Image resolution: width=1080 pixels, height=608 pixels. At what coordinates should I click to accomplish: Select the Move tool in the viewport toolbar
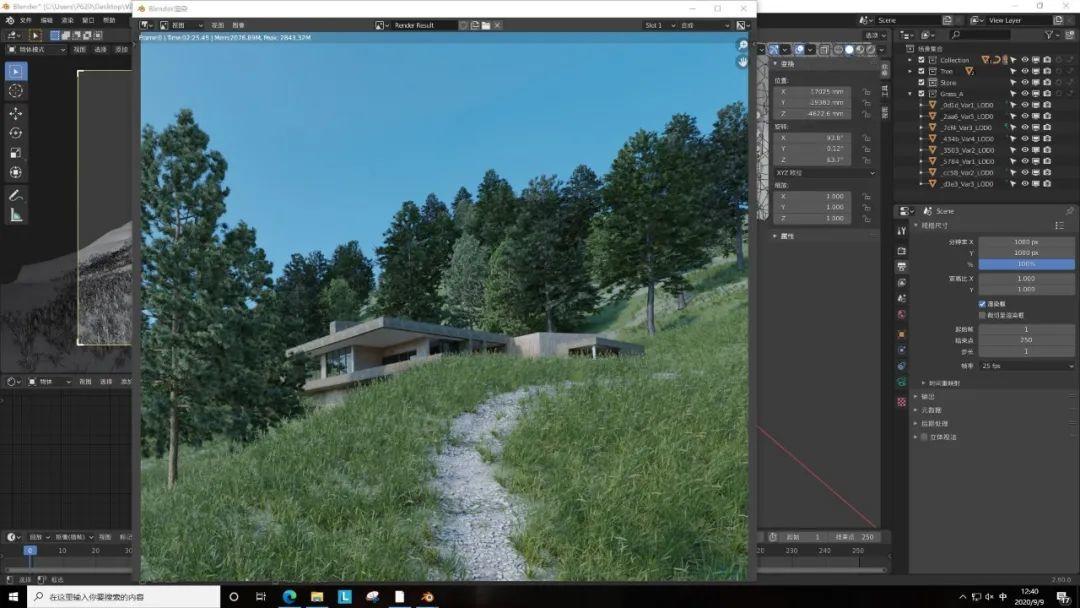point(16,113)
